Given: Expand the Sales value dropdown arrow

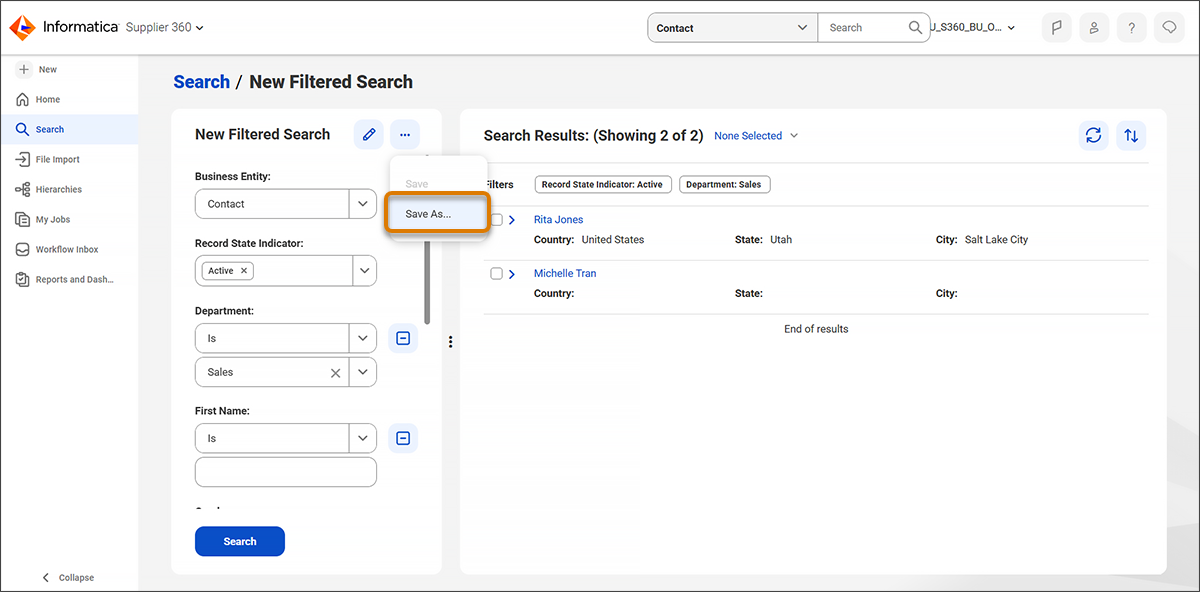Looking at the screenshot, I should tap(364, 372).
